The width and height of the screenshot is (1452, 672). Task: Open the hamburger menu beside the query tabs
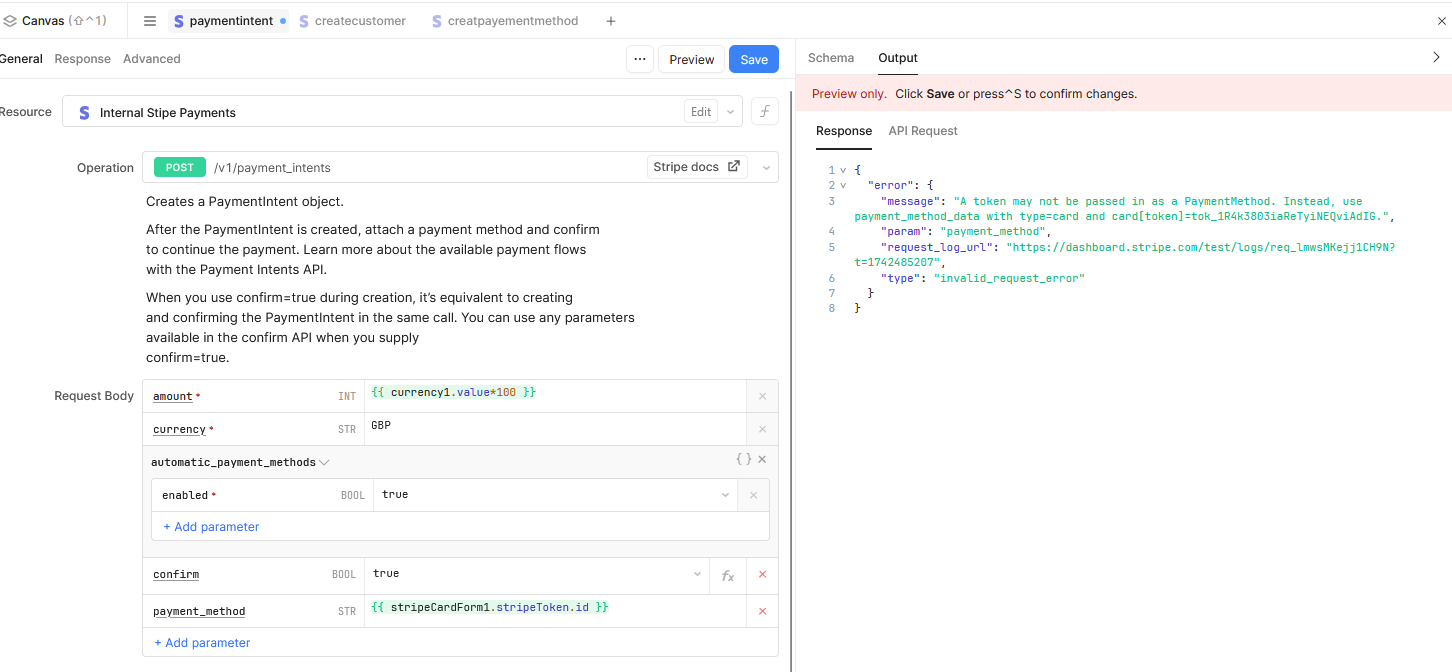[150, 21]
